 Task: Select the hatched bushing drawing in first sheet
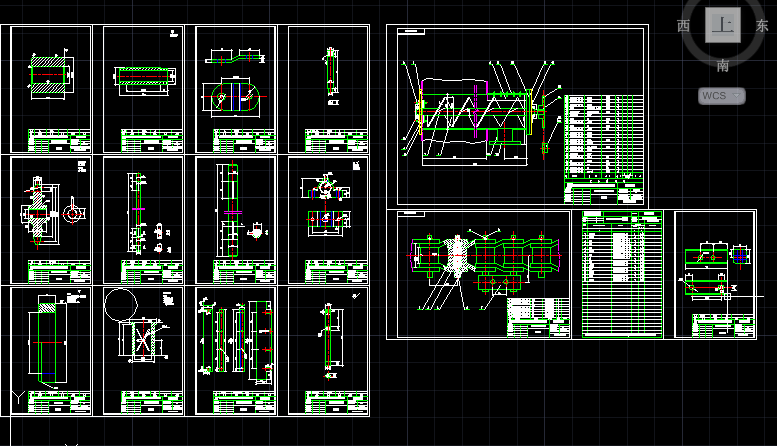coord(51,75)
